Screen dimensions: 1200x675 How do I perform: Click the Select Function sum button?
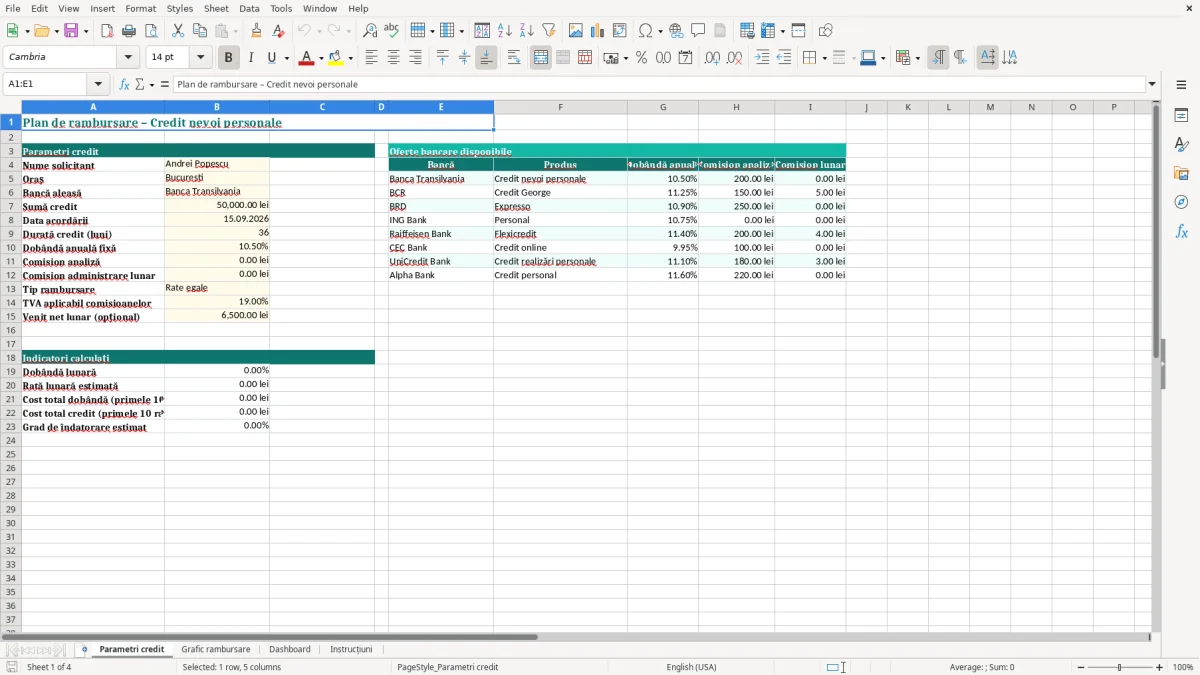point(140,85)
